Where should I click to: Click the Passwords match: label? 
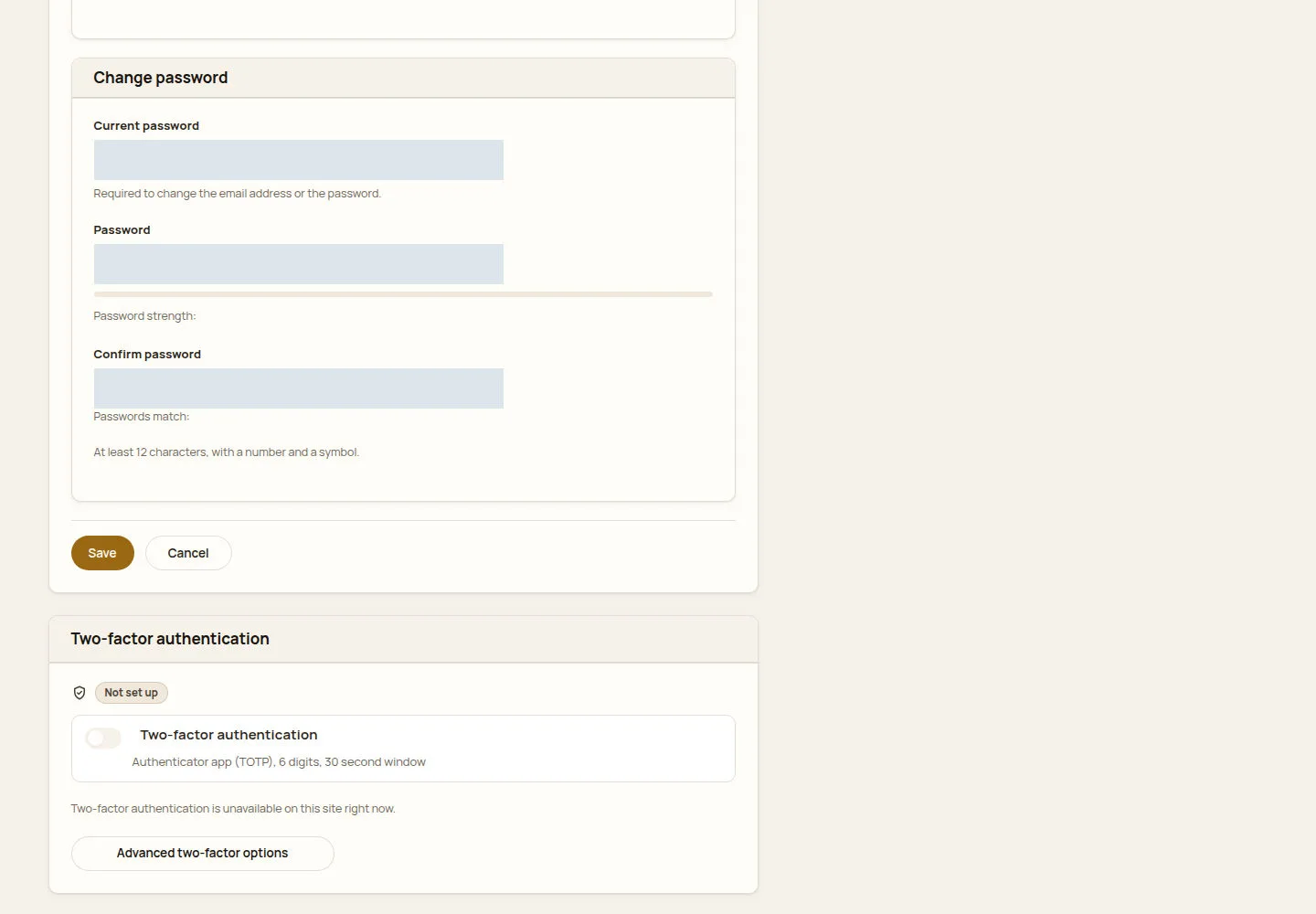pos(142,417)
